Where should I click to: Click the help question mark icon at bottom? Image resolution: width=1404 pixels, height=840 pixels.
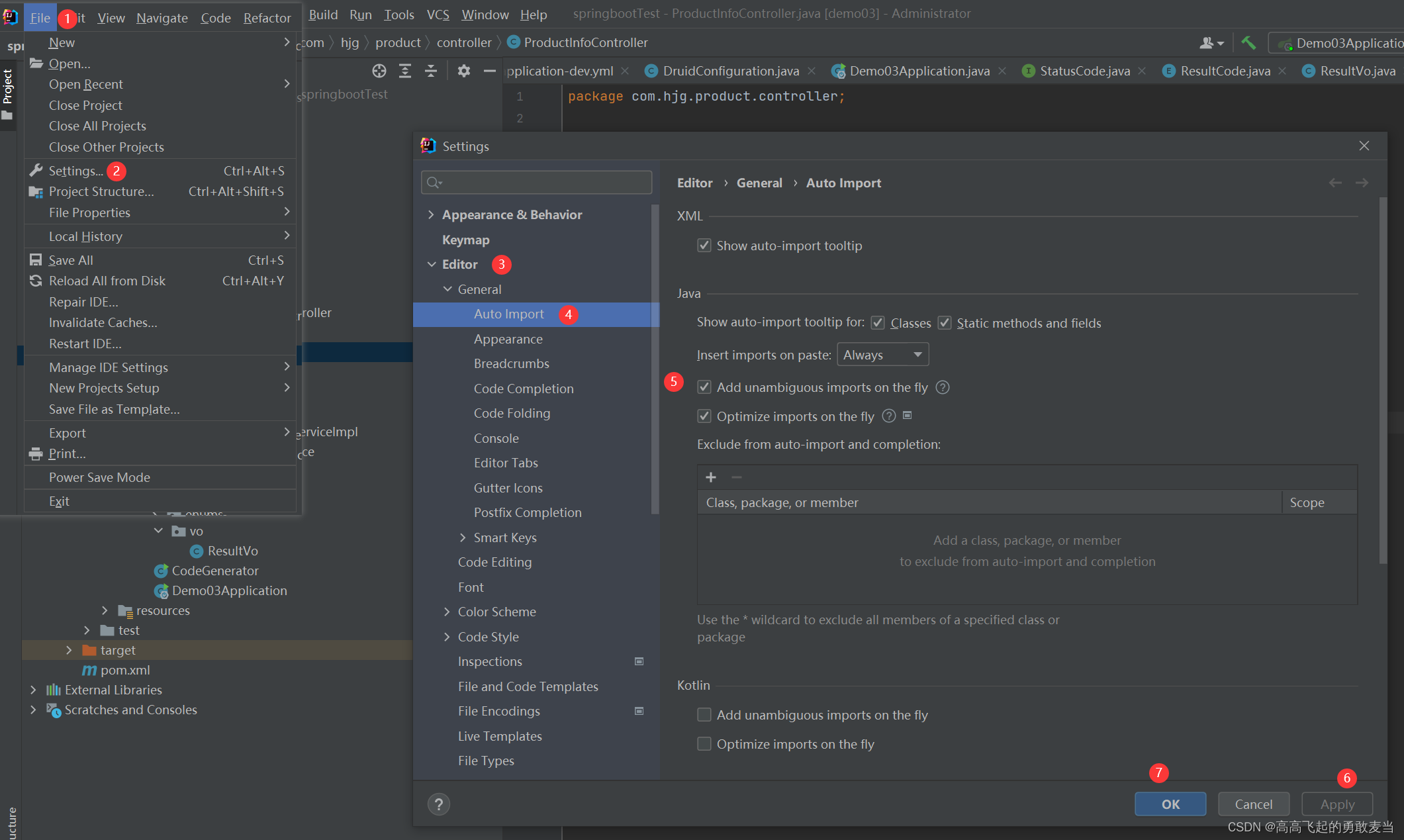pyautogui.click(x=439, y=804)
